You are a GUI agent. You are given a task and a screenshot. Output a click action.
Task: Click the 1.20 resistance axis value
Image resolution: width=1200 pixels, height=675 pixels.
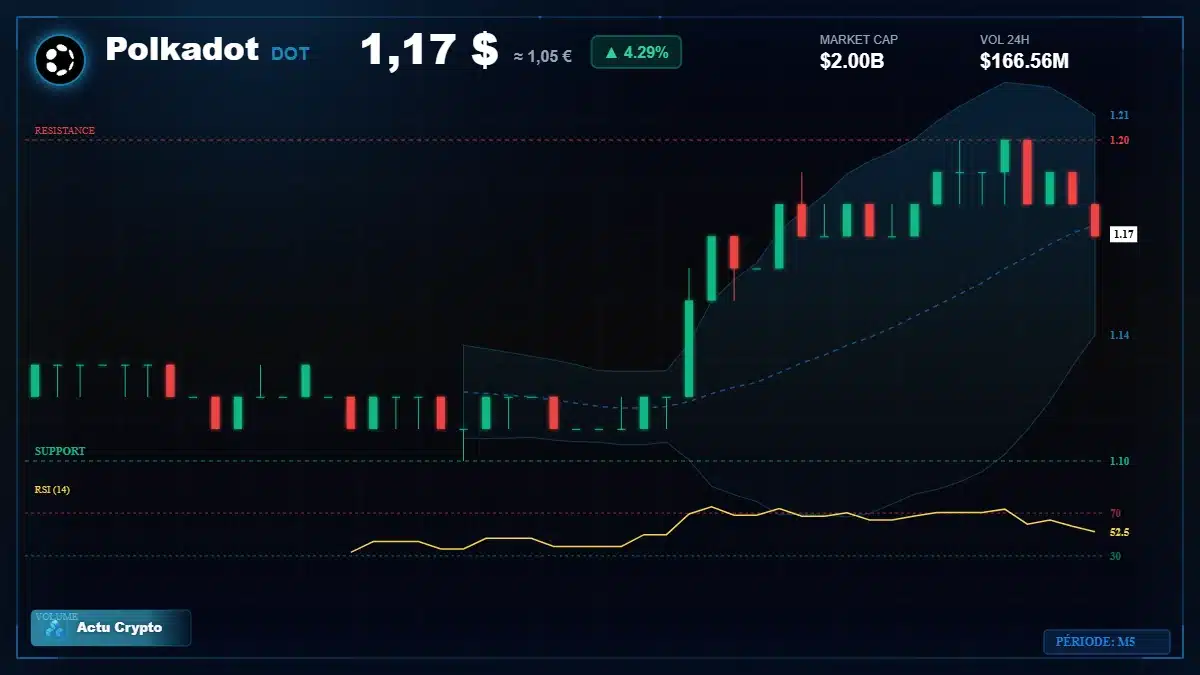1119,140
